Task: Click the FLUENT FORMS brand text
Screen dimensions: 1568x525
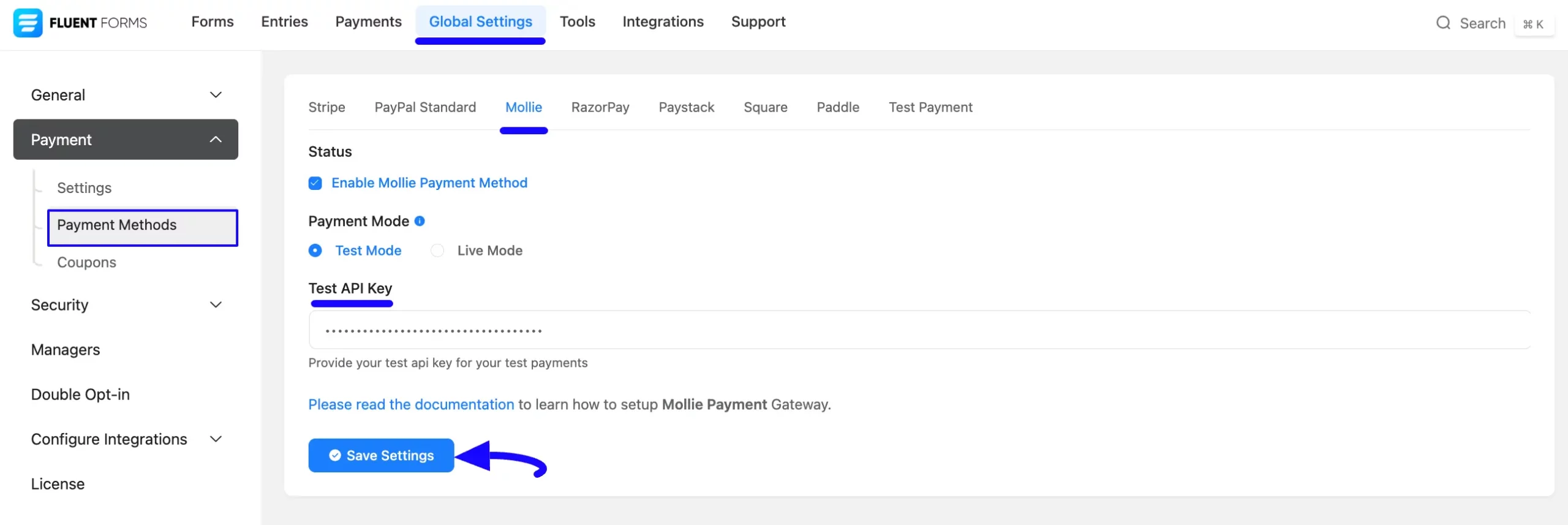Action: 98,23
